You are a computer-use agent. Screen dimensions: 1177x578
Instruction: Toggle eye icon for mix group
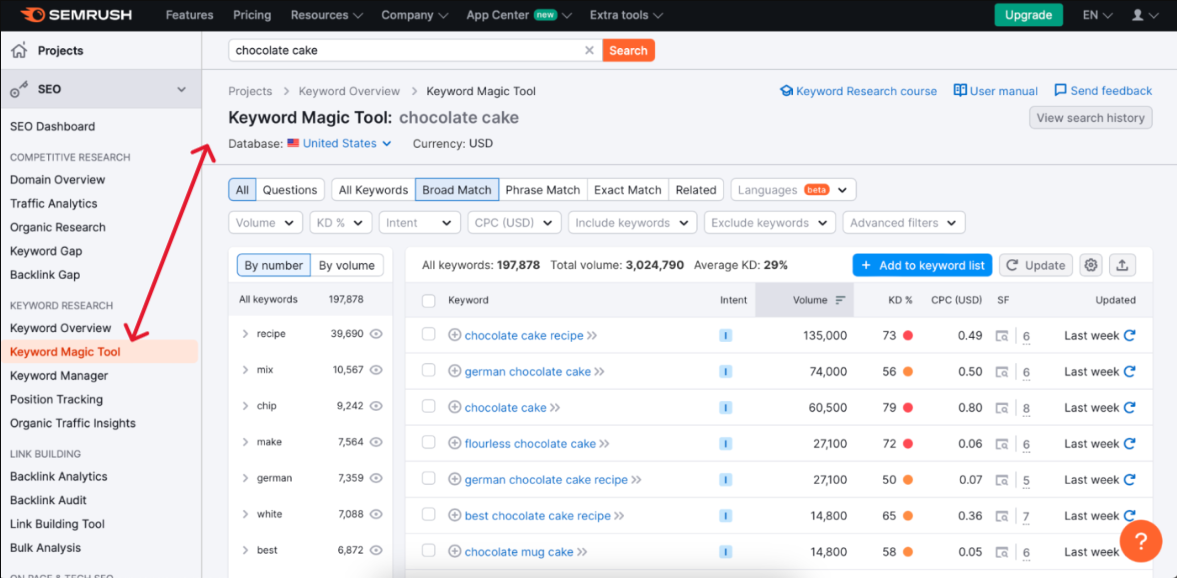click(376, 370)
